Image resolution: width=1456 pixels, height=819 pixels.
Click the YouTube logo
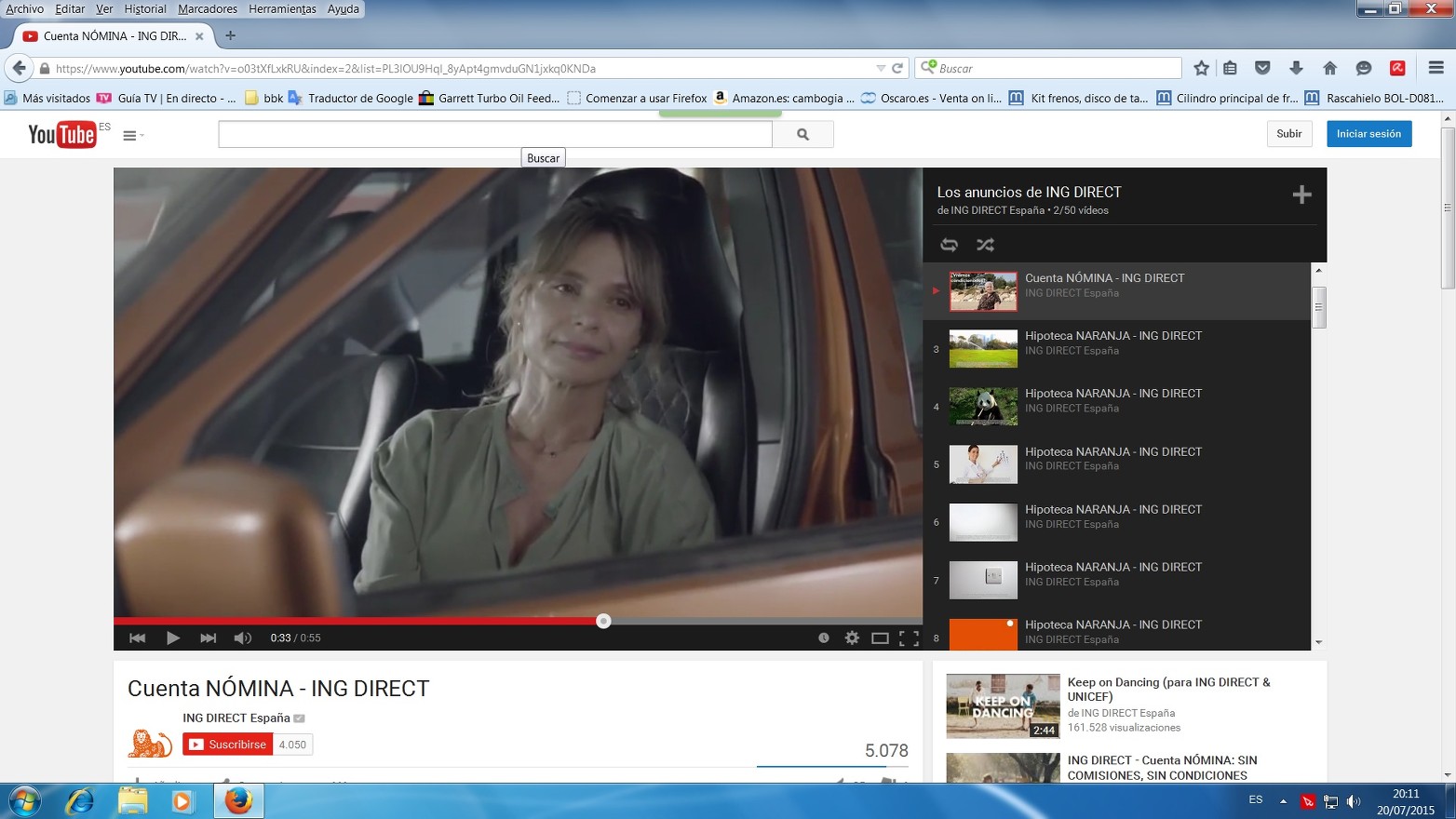click(62, 135)
